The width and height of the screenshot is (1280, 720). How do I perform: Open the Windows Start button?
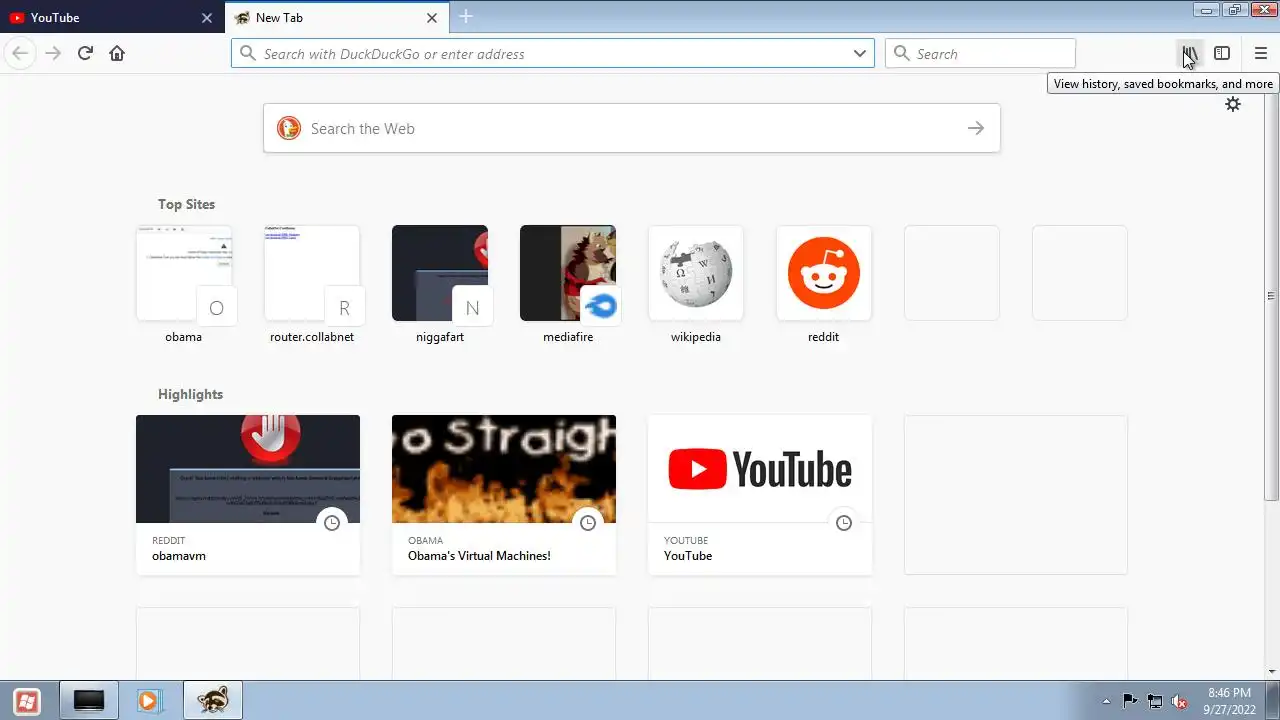27,701
